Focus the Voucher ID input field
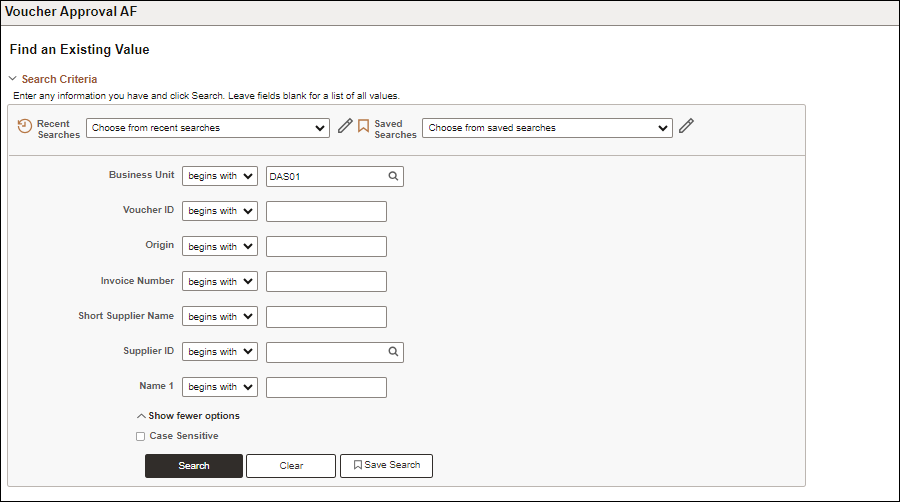This screenshot has width=900, height=502. click(327, 212)
